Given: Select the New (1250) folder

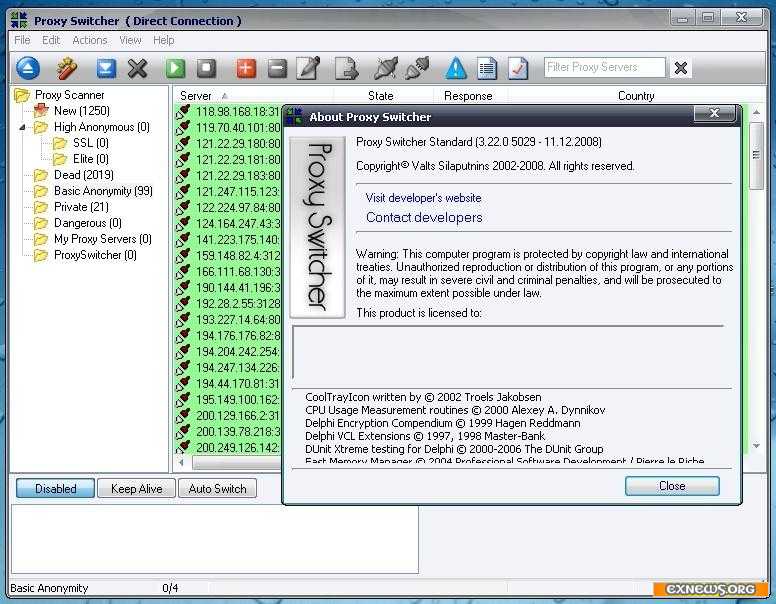Looking at the screenshot, I should (x=82, y=111).
